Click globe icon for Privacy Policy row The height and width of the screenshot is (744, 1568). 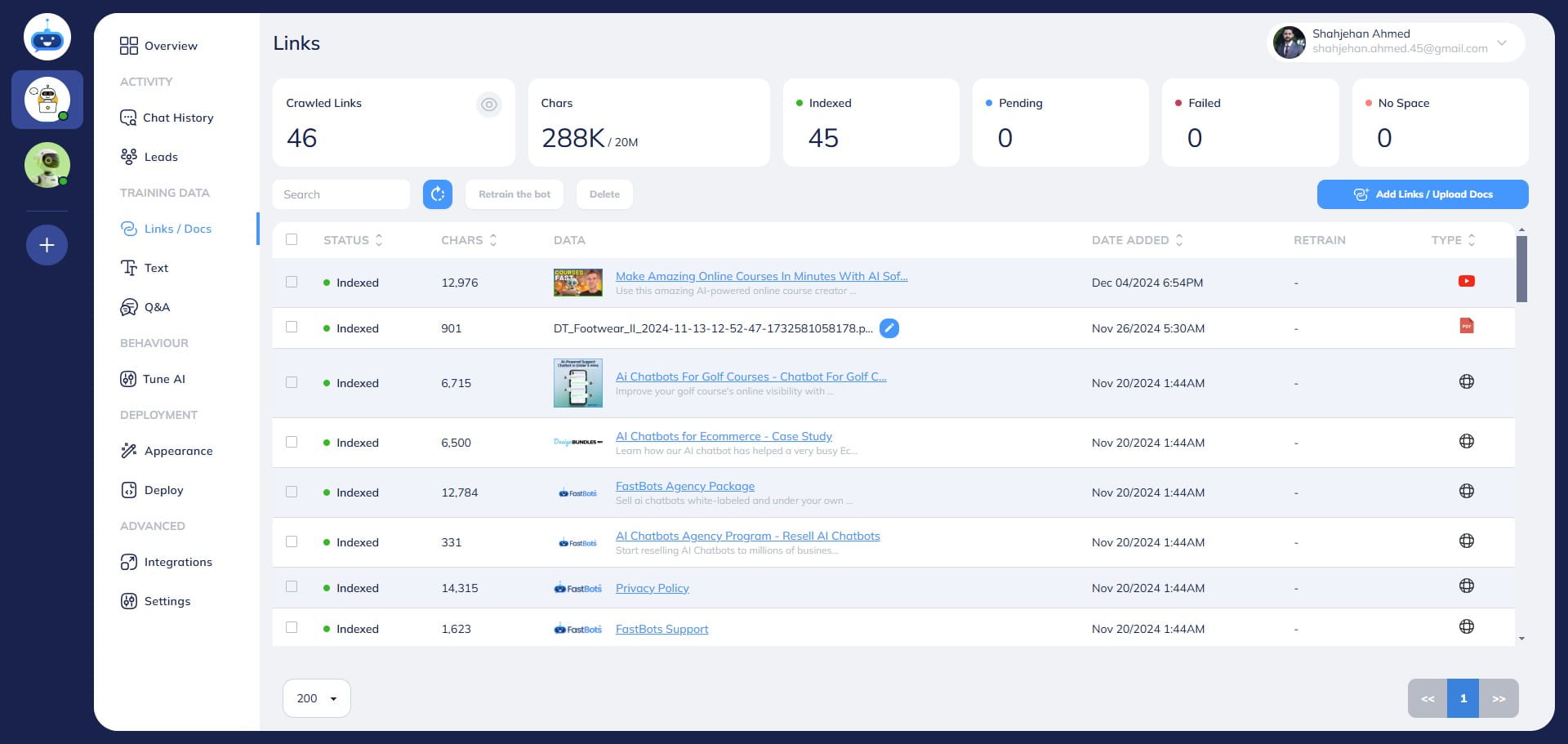click(1466, 586)
